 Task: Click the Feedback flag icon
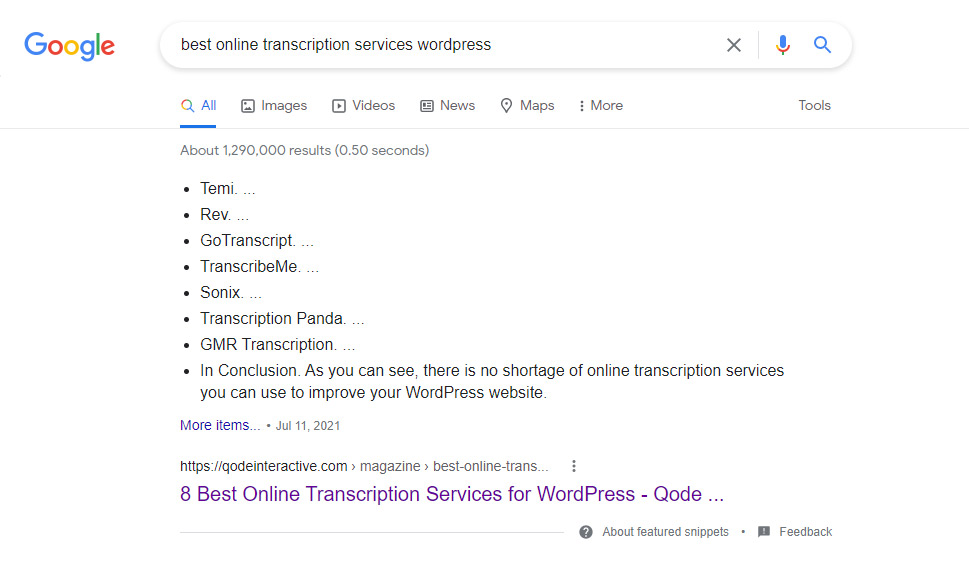tap(764, 532)
